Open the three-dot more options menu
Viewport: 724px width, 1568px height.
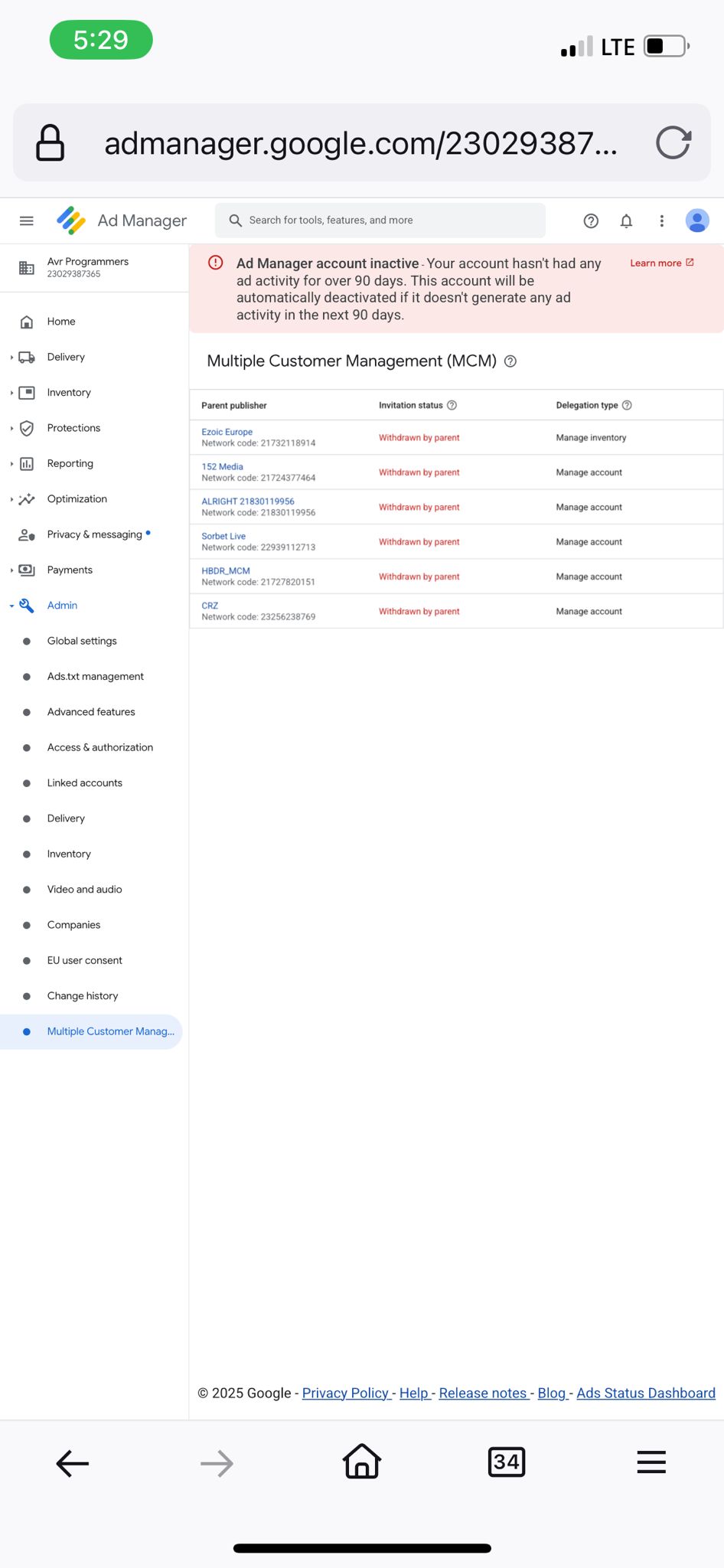(662, 221)
